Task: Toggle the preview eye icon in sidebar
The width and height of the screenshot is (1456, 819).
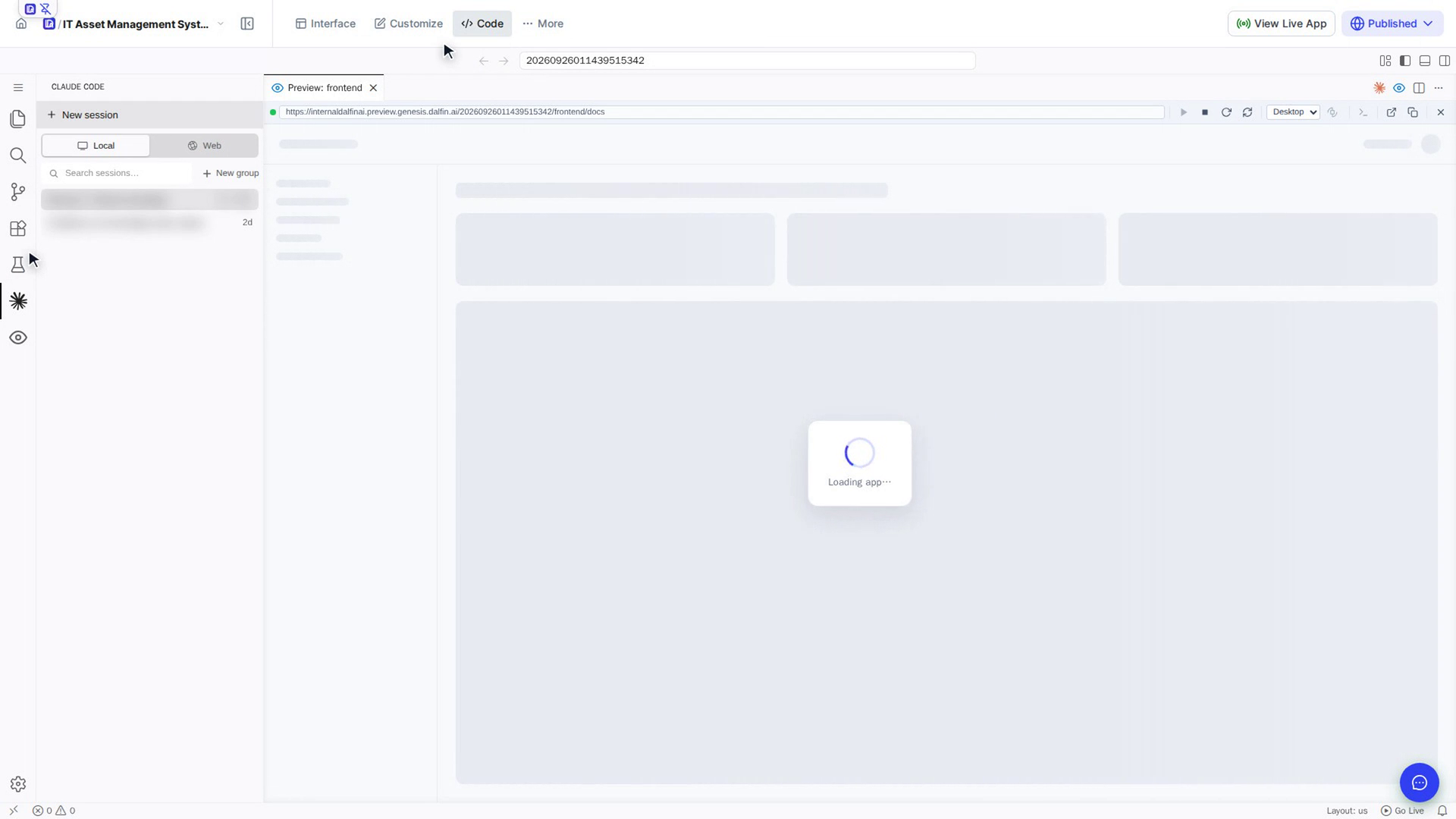Action: pos(18,337)
